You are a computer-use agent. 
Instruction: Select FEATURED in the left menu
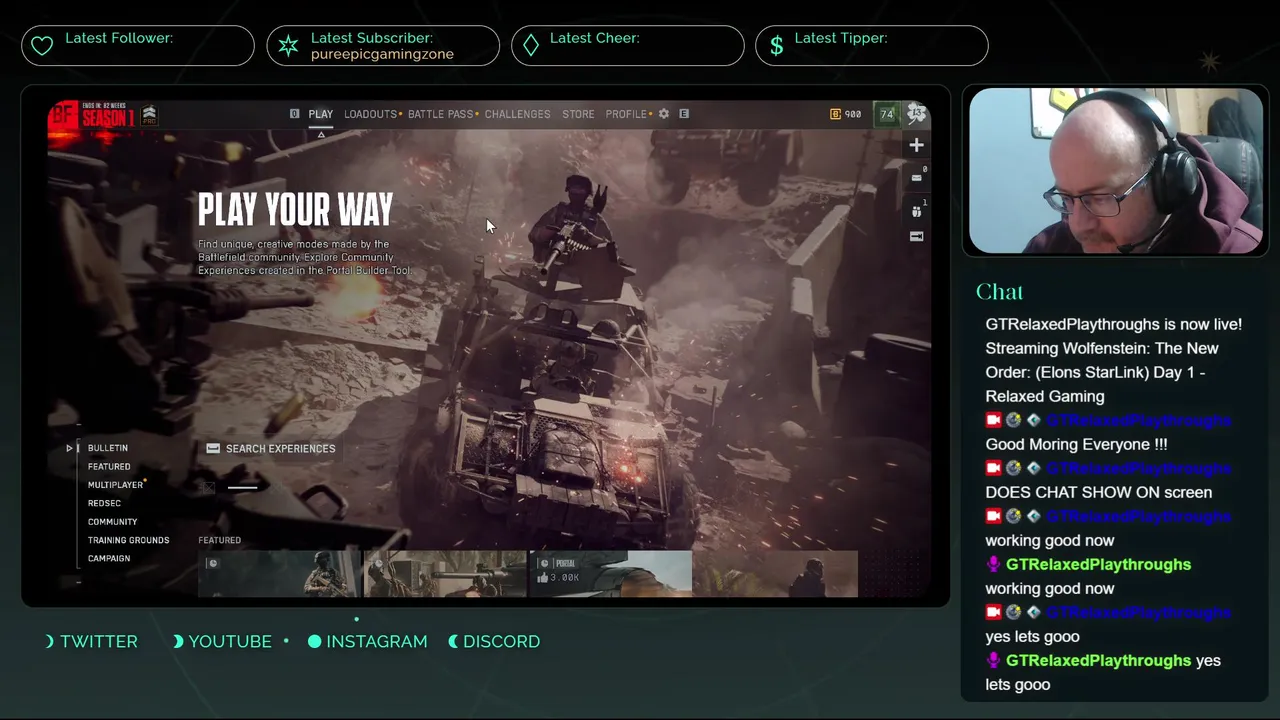click(x=109, y=467)
